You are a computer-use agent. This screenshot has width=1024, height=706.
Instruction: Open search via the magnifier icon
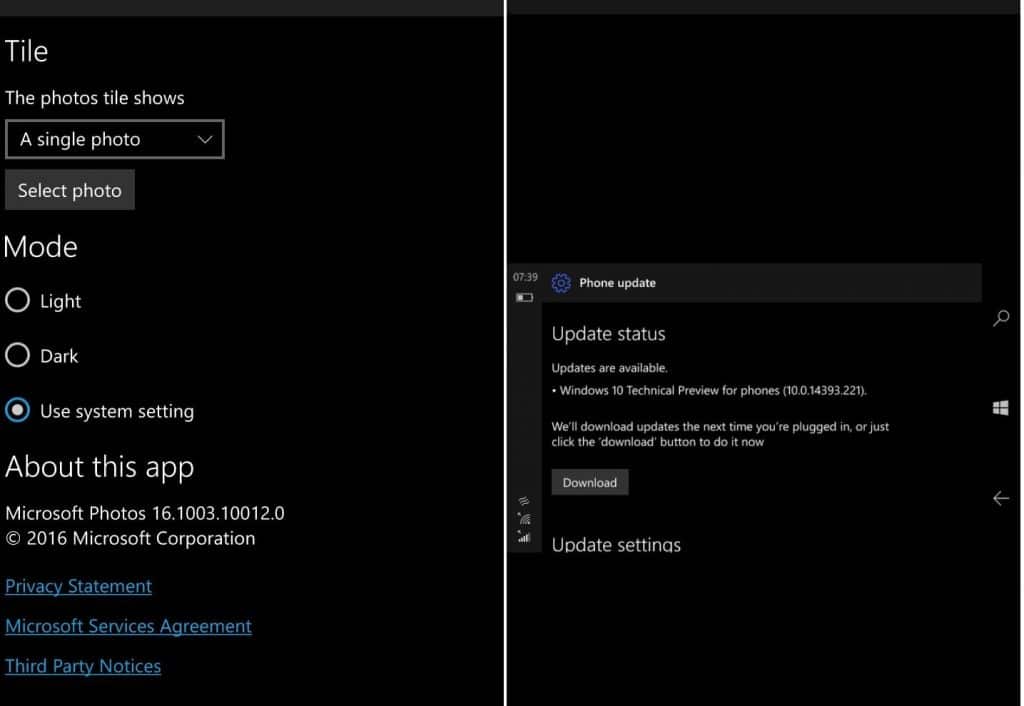pyautogui.click(x=1001, y=318)
